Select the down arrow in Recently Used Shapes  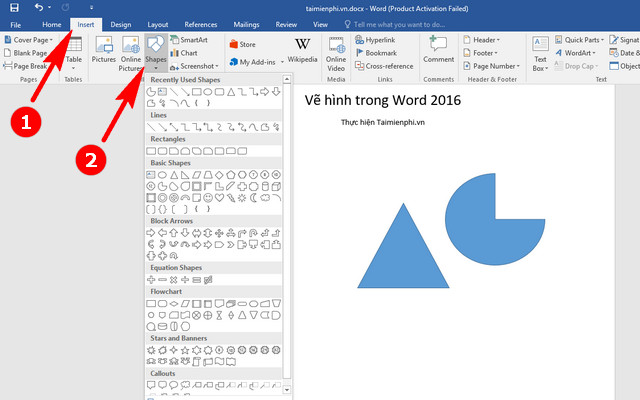pos(276,92)
